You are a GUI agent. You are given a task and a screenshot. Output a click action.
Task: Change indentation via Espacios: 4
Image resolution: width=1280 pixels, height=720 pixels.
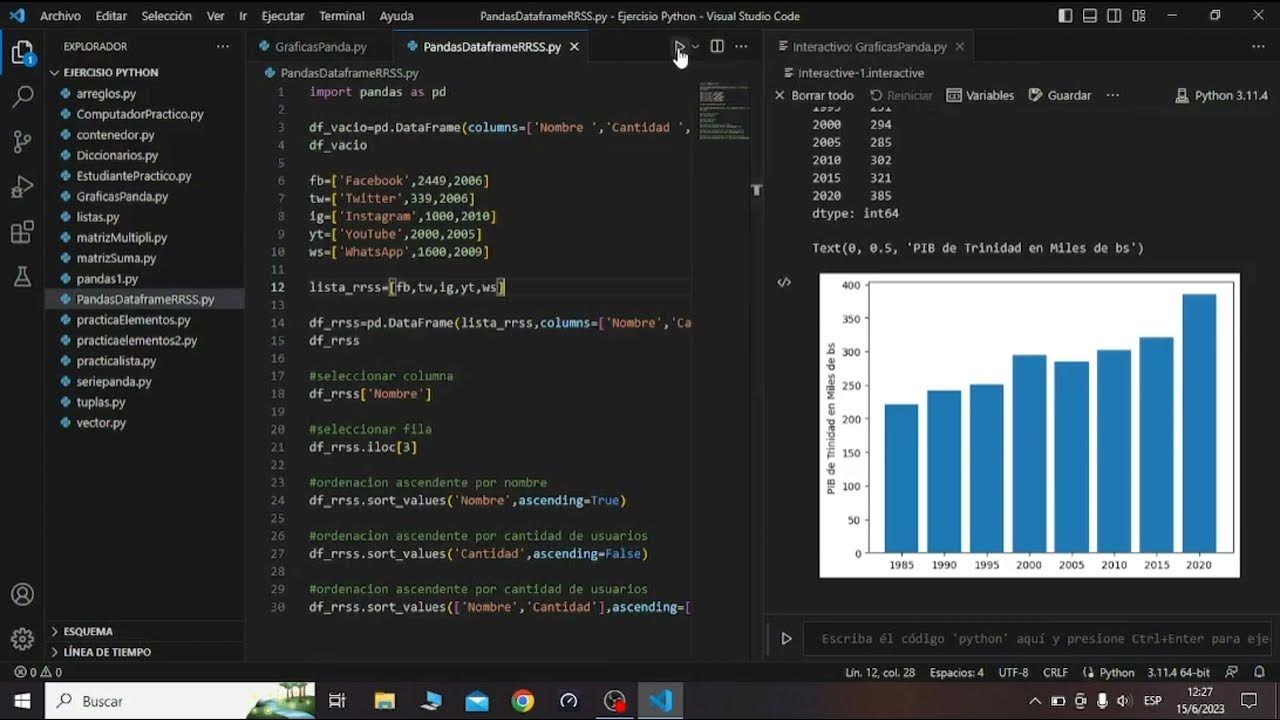[x=956, y=673]
